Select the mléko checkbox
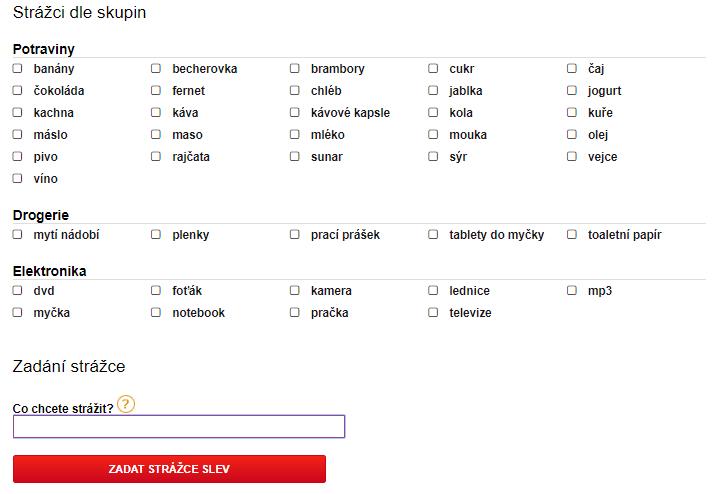Viewport: 727px width, 494px height. (294, 134)
